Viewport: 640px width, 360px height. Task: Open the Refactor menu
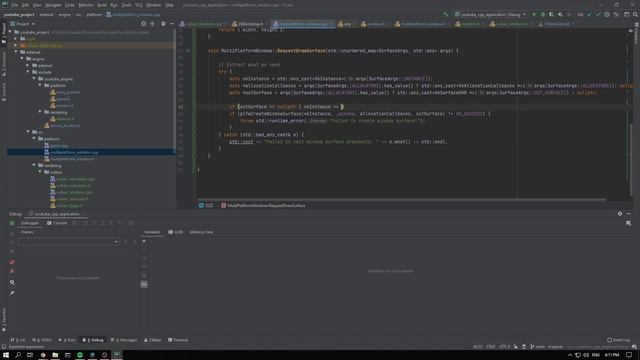[x=86, y=5]
